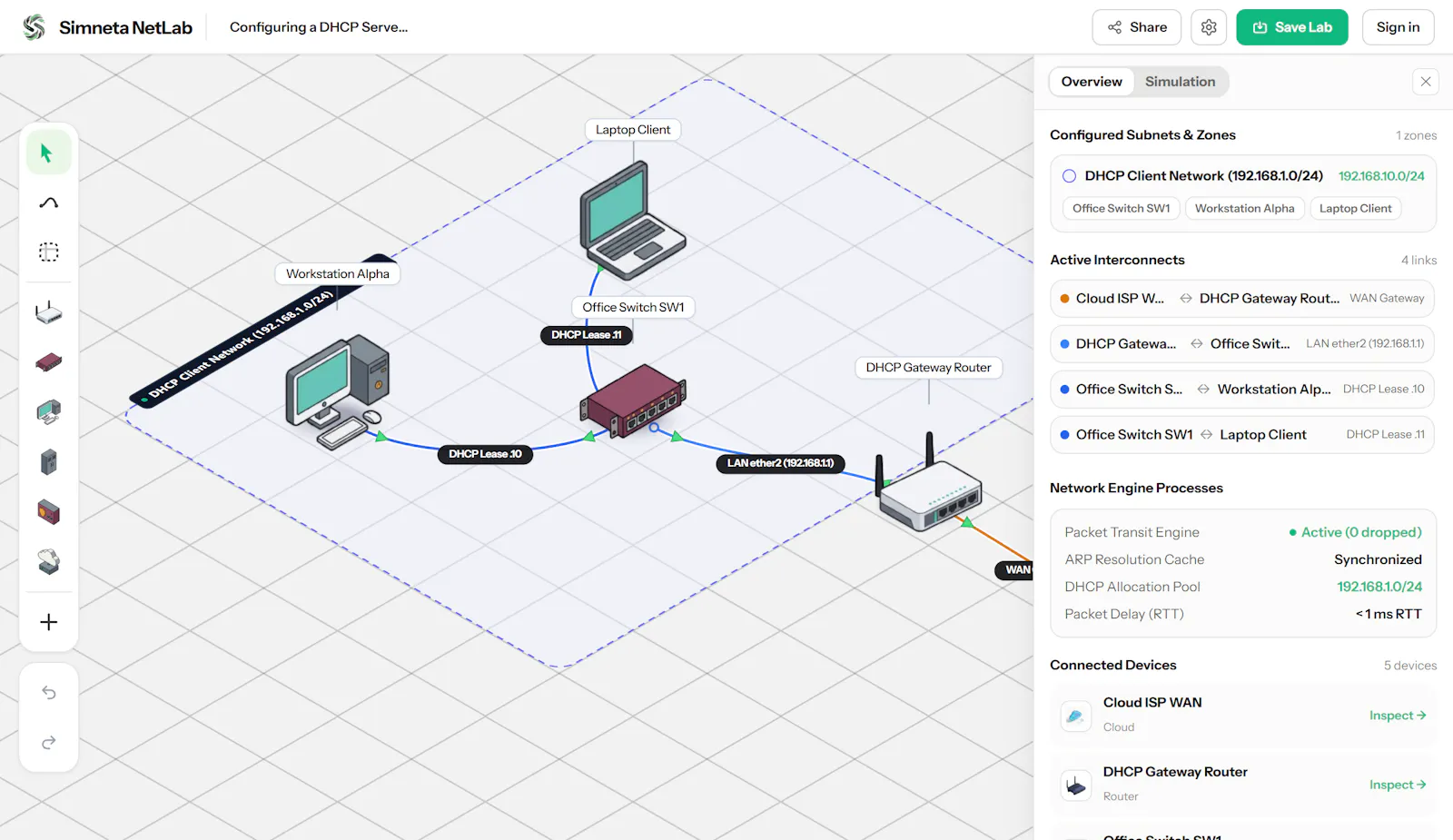Switch to the Simulation tab
Image resolution: width=1453 pixels, height=840 pixels.
pyautogui.click(x=1180, y=82)
